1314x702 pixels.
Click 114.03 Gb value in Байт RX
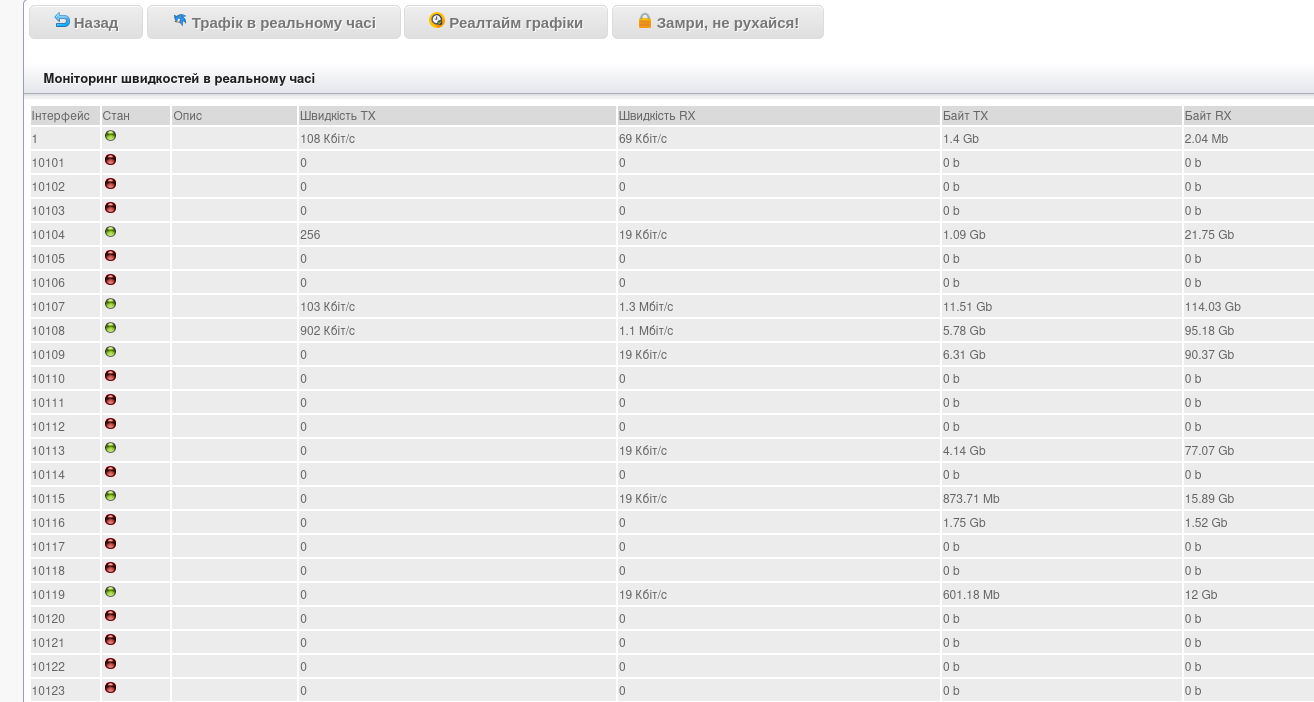(x=1212, y=307)
